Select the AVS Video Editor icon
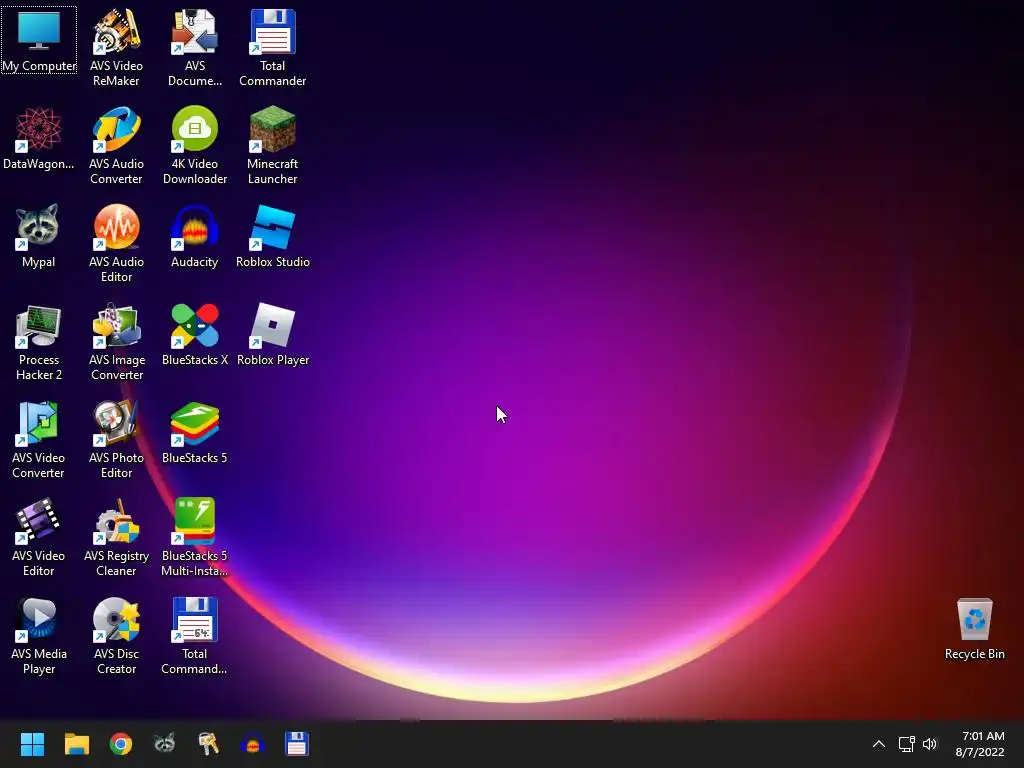 [39, 537]
